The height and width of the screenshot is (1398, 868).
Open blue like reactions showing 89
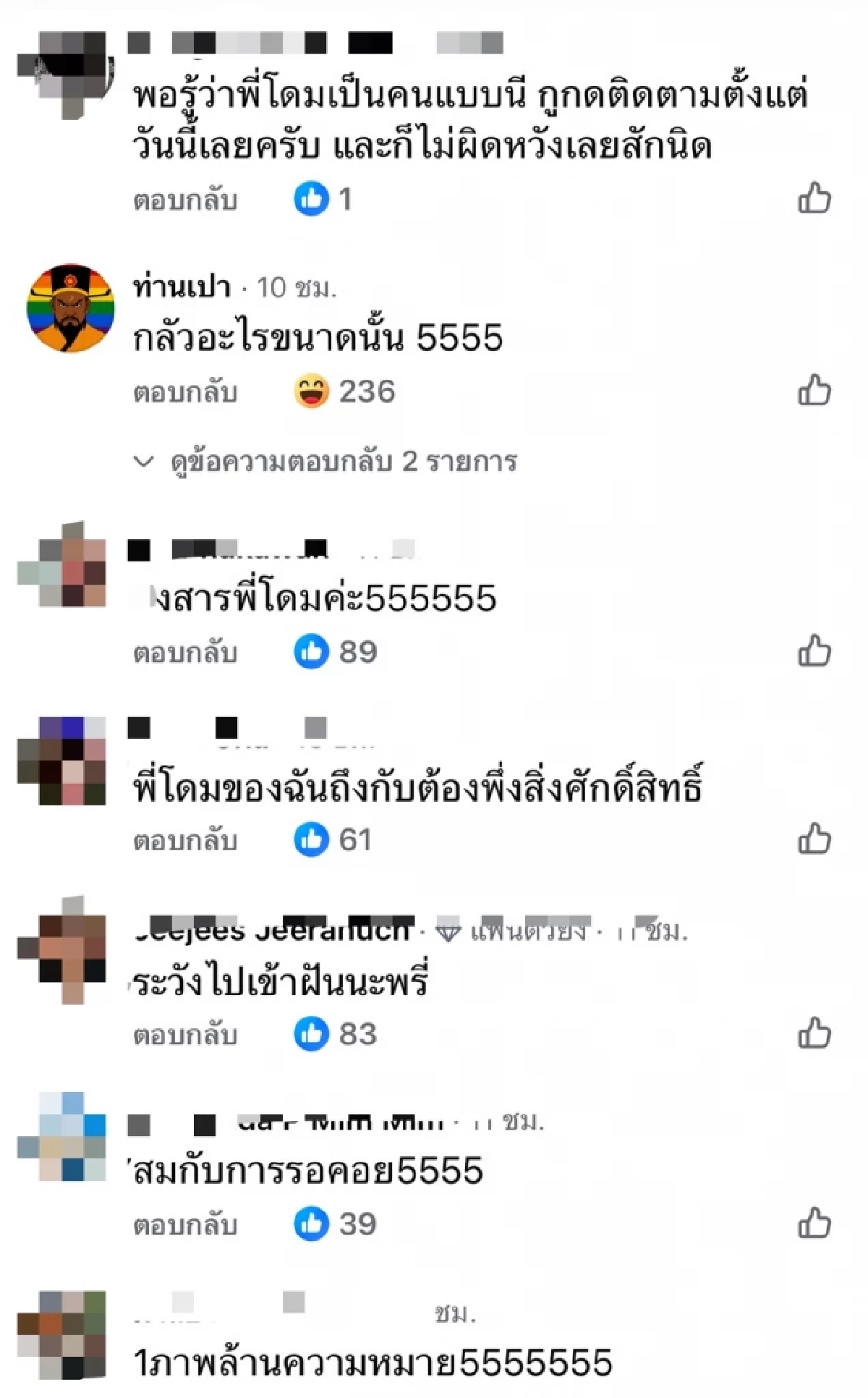[x=336, y=651]
